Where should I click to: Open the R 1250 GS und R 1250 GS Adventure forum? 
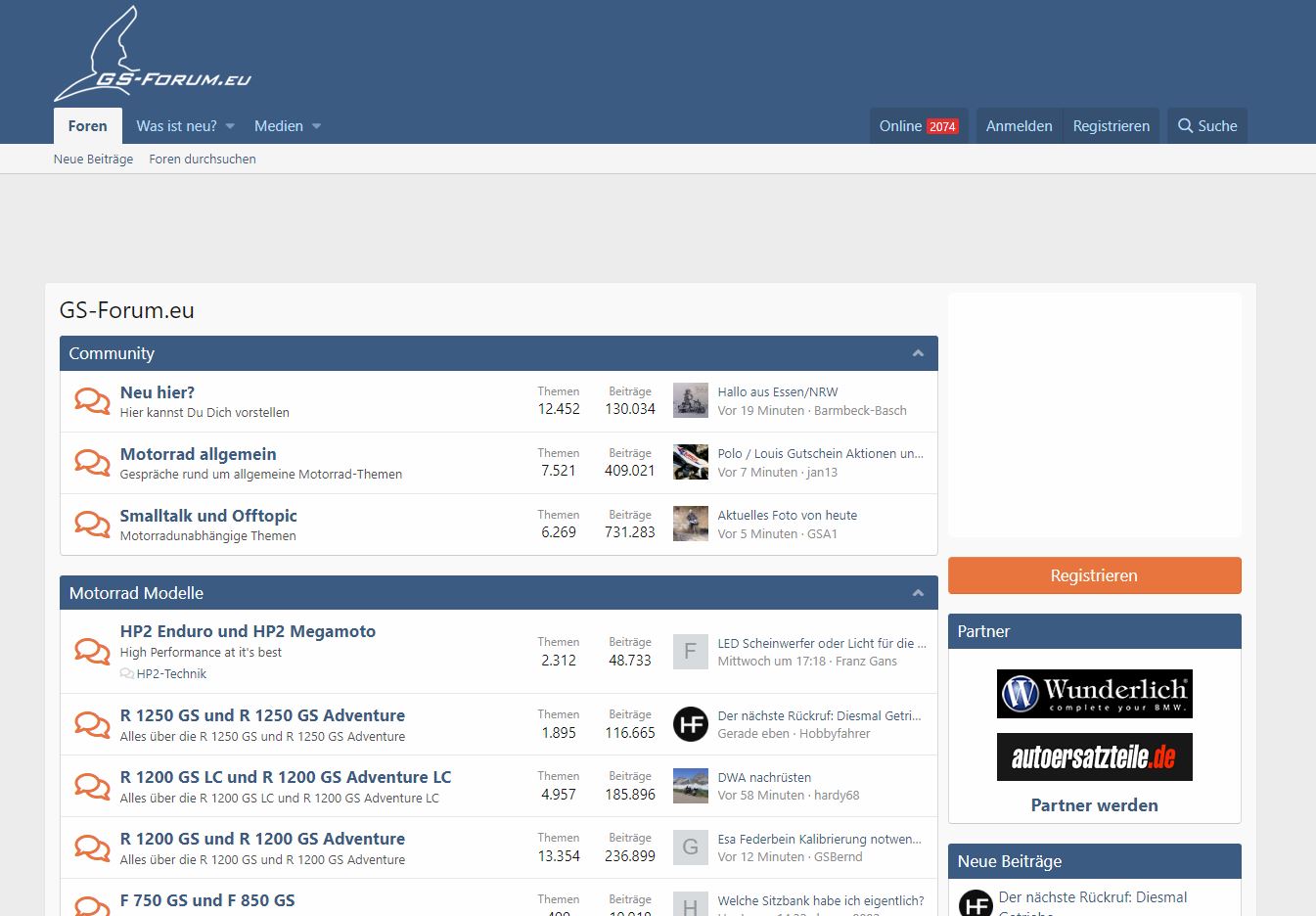(x=262, y=715)
